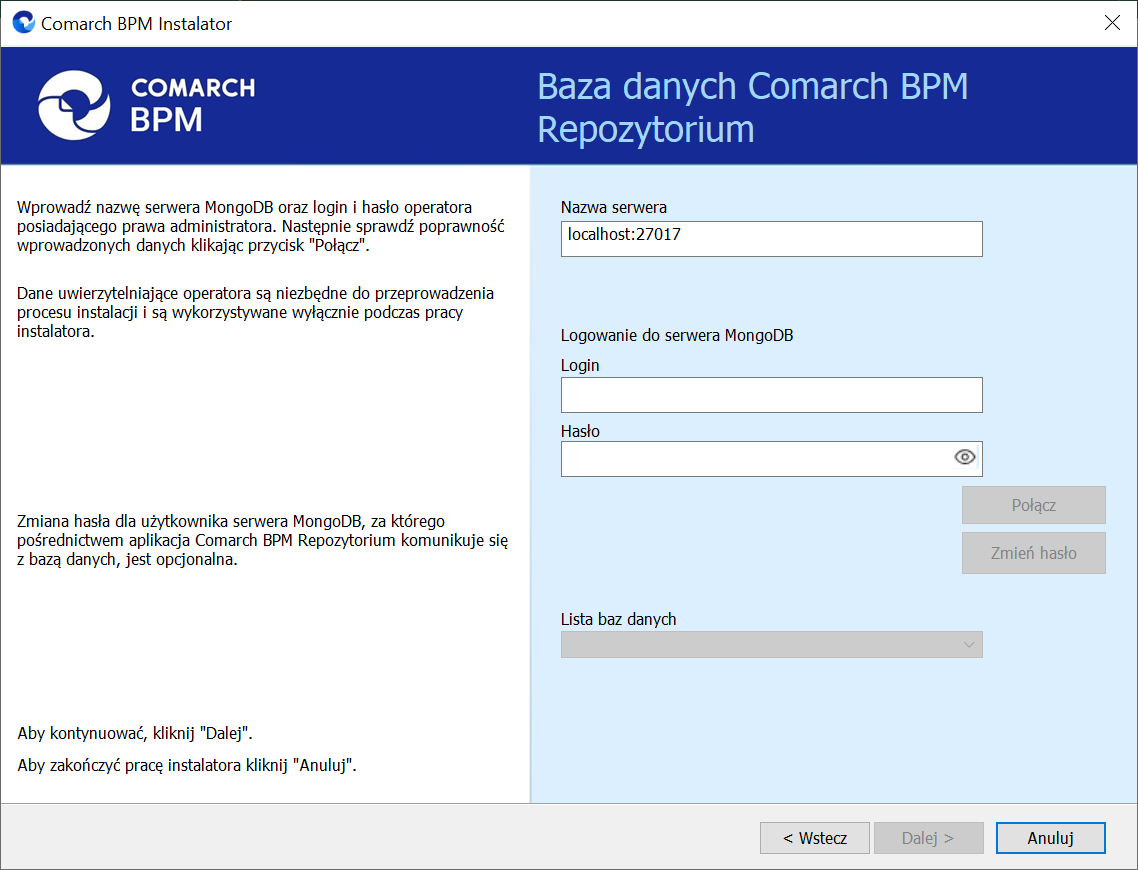The height and width of the screenshot is (870, 1138).
Task: Click the Połącz button
Action: [x=1033, y=505]
